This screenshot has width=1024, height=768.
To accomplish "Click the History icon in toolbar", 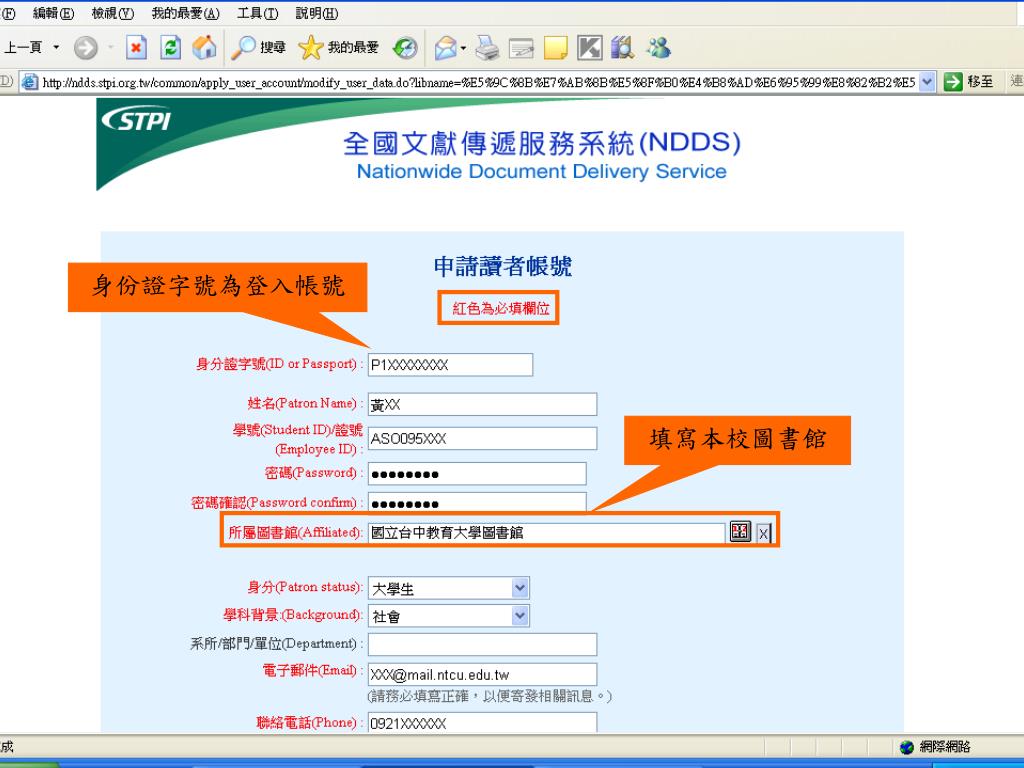I will click(x=405, y=48).
